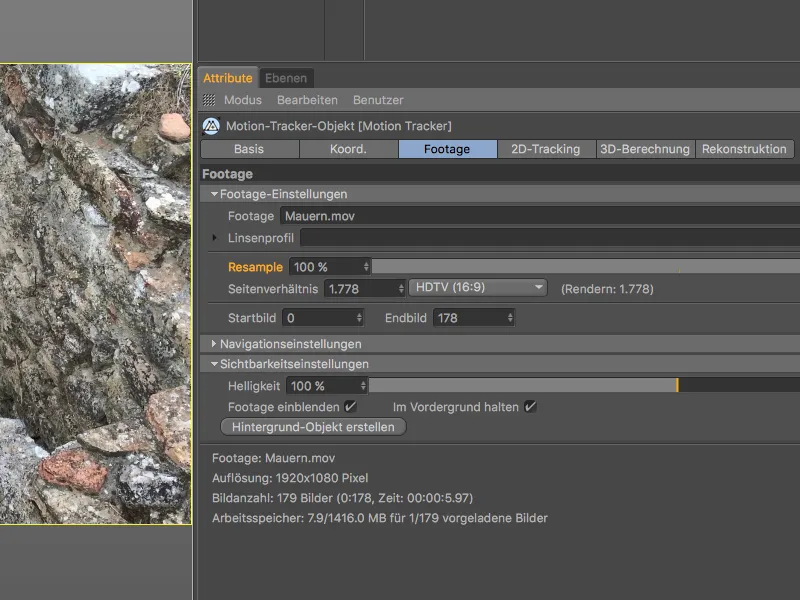Click the Startbild stepper arrows

click(359, 318)
